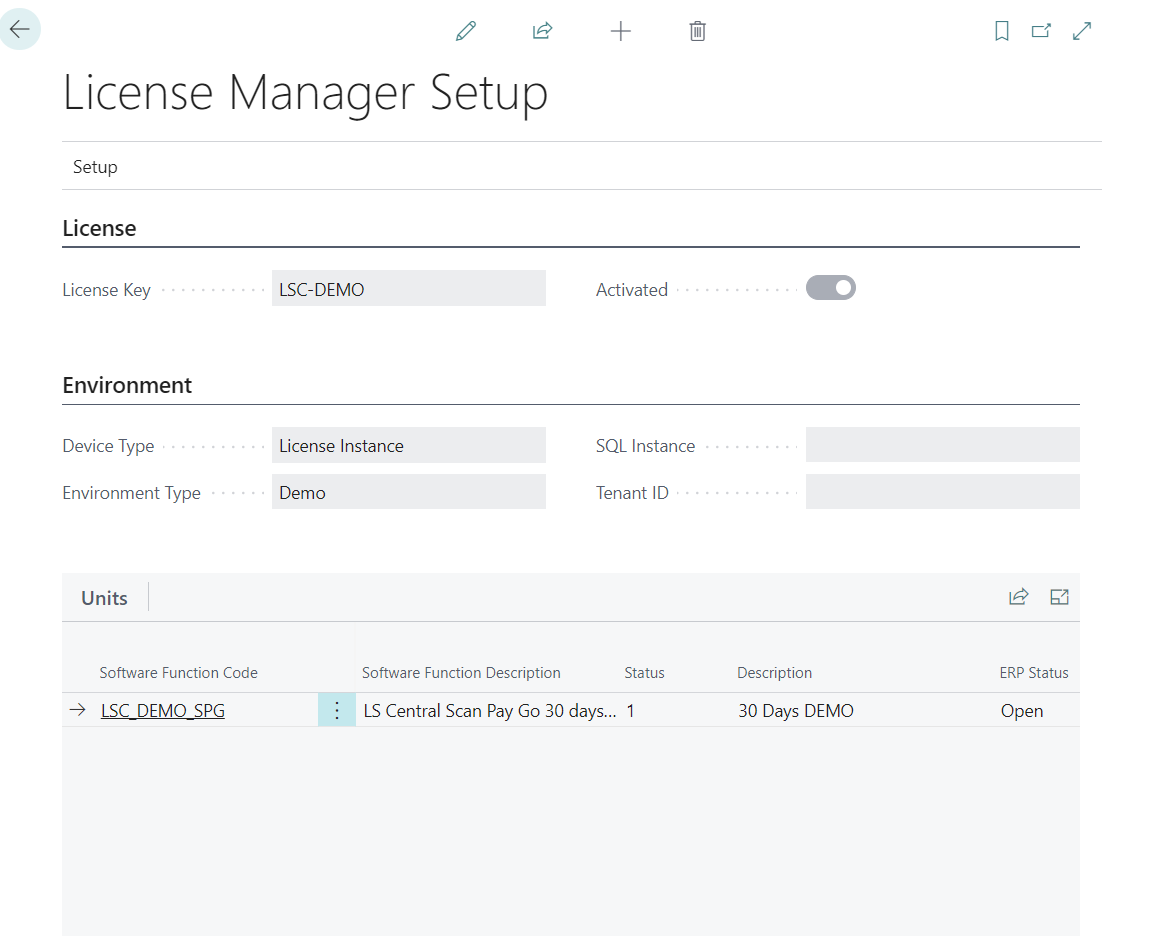Click the trash delete icon
Viewport: 1149px width, 936px height.
point(698,31)
